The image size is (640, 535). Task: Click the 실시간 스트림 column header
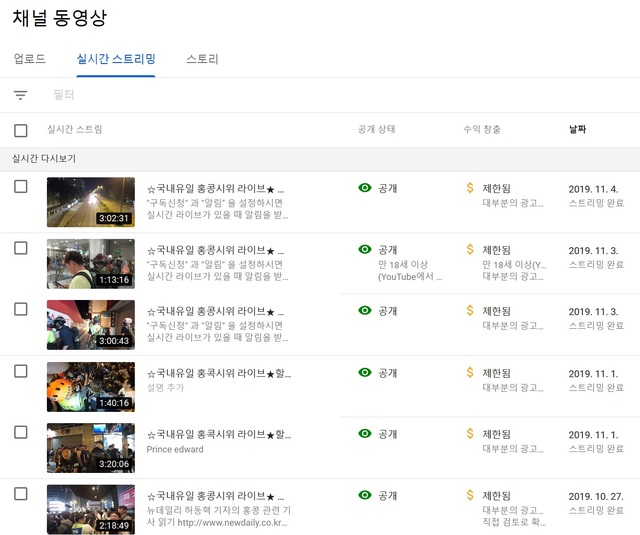(x=75, y=129)
